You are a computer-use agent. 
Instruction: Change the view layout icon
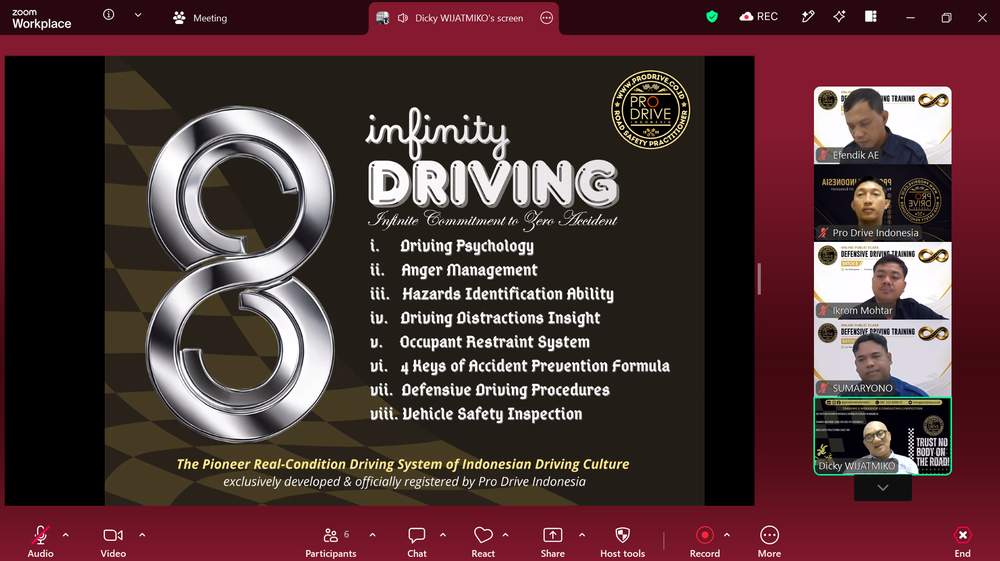point(871,17)
